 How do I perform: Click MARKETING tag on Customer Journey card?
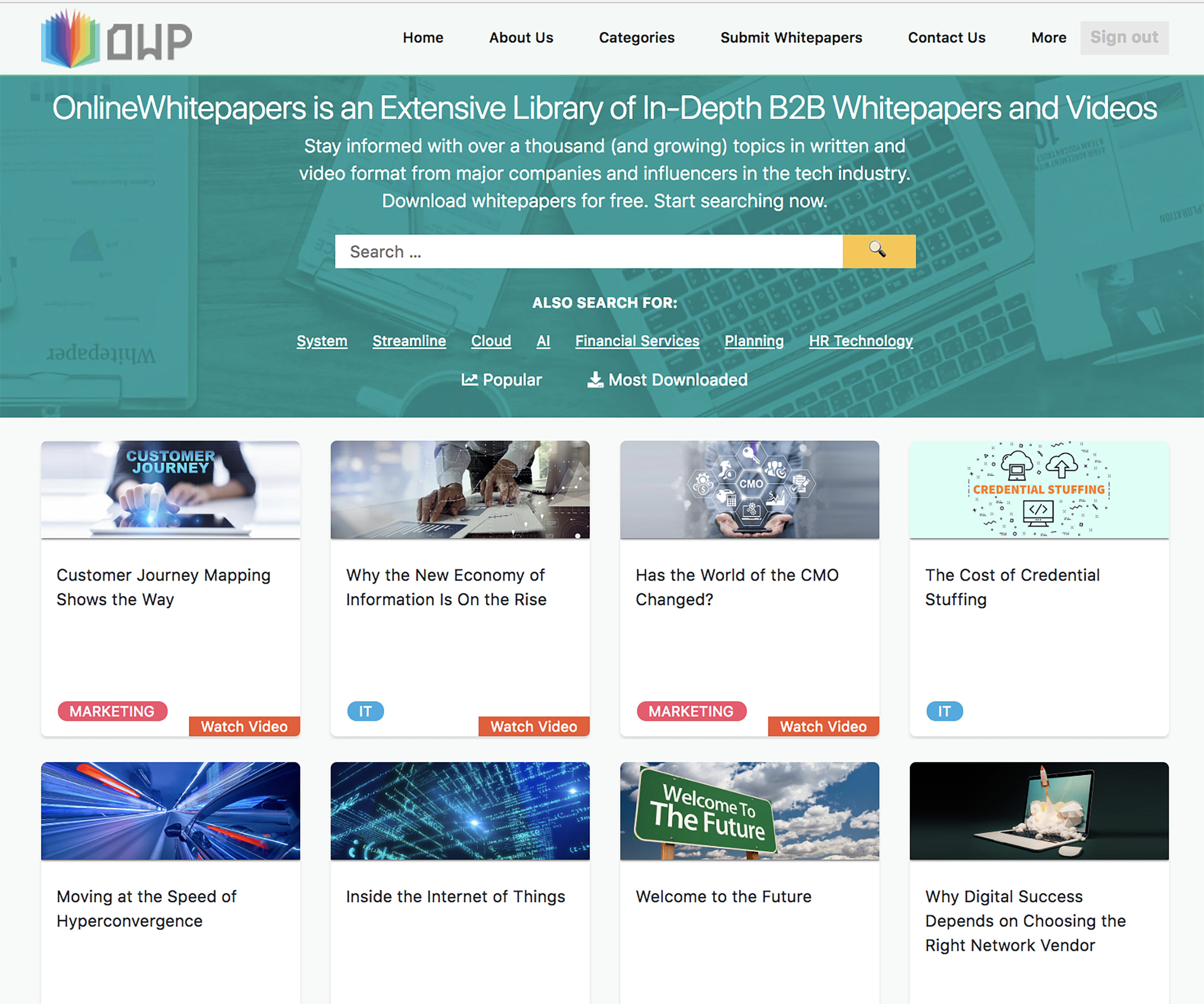click(x=112, y=711)
